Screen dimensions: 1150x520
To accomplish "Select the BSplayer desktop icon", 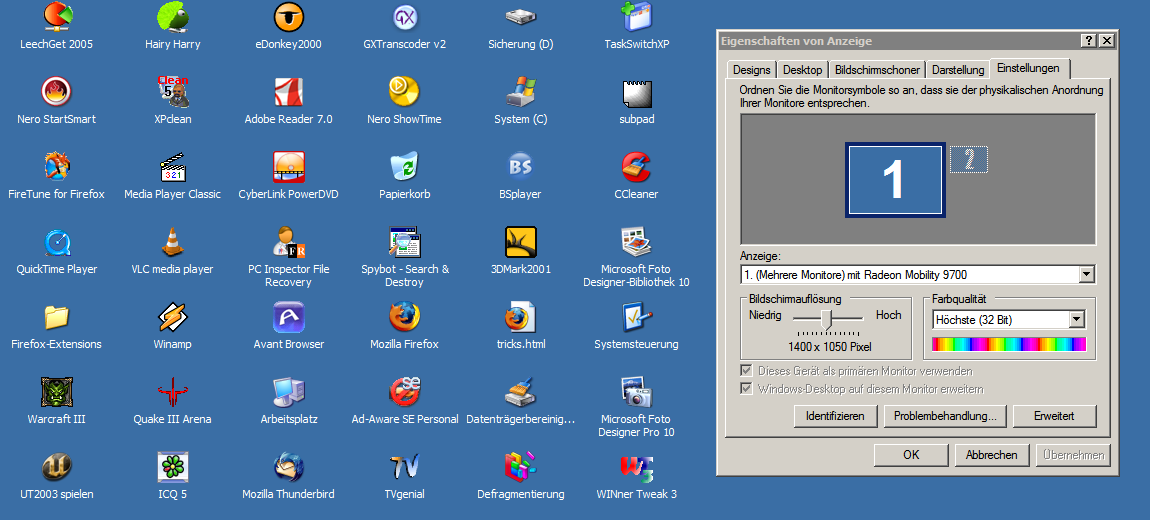I will 521,167.
